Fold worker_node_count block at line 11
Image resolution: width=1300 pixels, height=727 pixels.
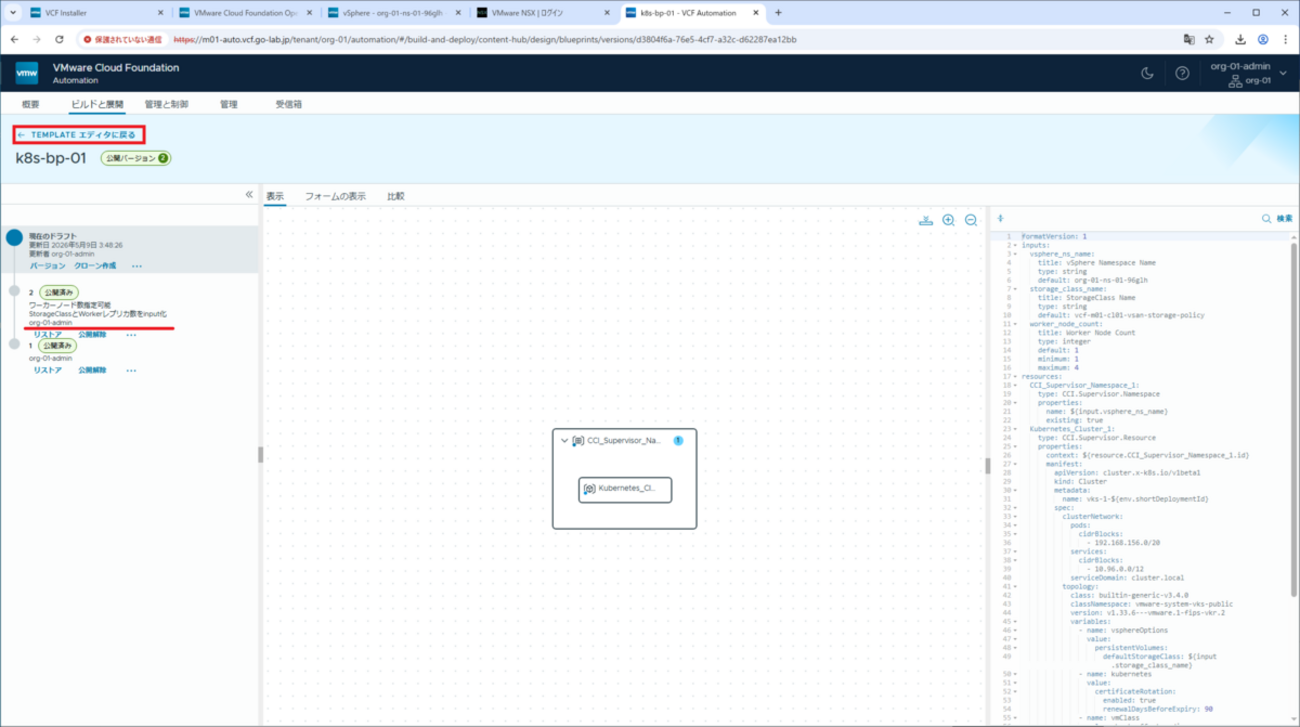click(x=1015, y=324)
